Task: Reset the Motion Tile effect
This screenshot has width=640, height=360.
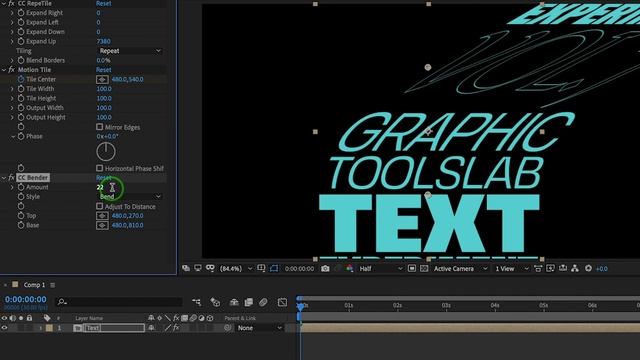Action: tap(104, 70)
